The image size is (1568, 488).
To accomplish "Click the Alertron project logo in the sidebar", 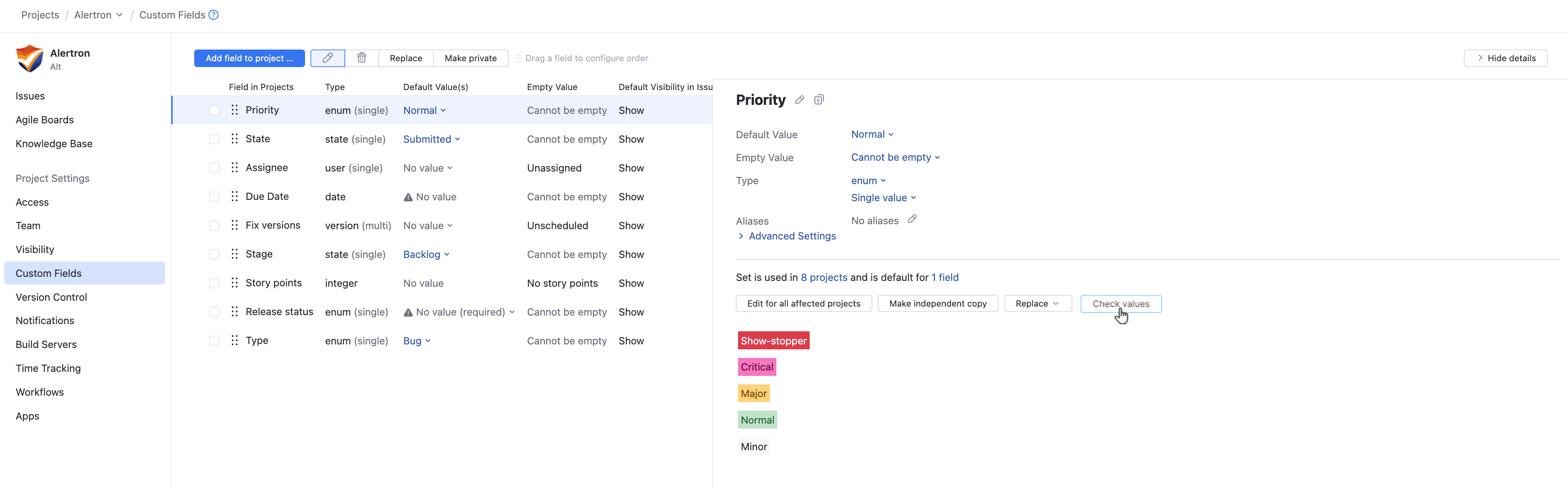I will click(29, 58).
